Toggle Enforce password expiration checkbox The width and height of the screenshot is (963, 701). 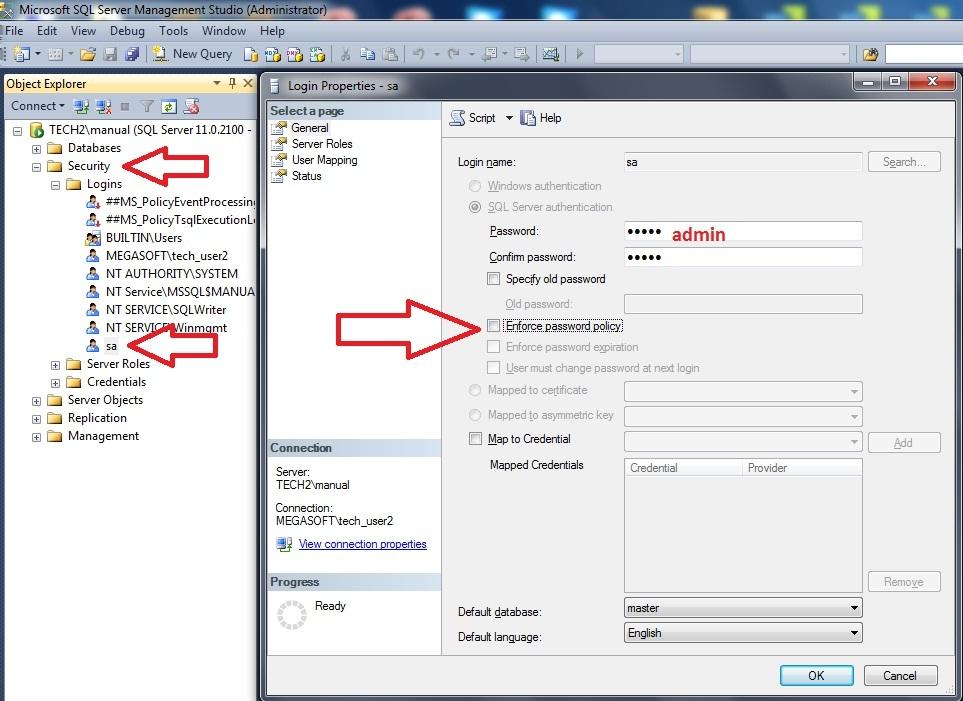coord(493,347)
